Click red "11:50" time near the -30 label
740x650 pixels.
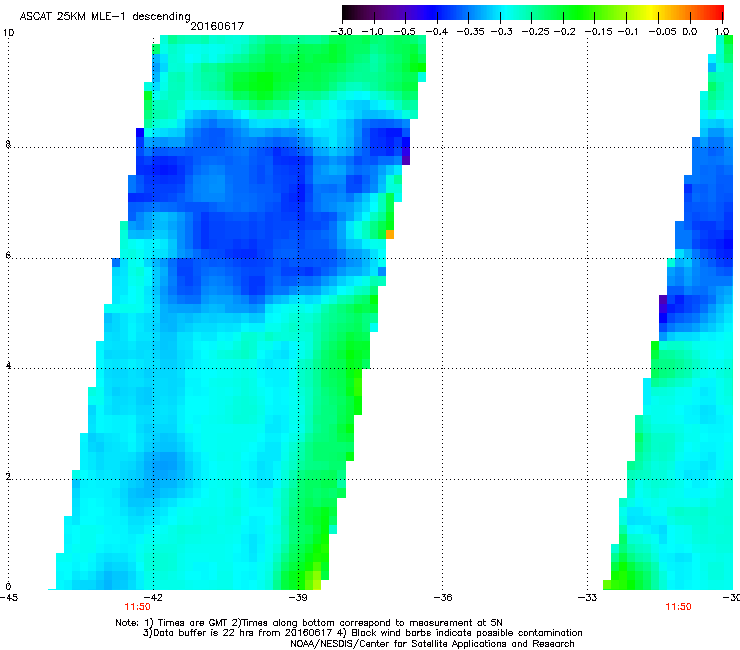pos(678,607)
